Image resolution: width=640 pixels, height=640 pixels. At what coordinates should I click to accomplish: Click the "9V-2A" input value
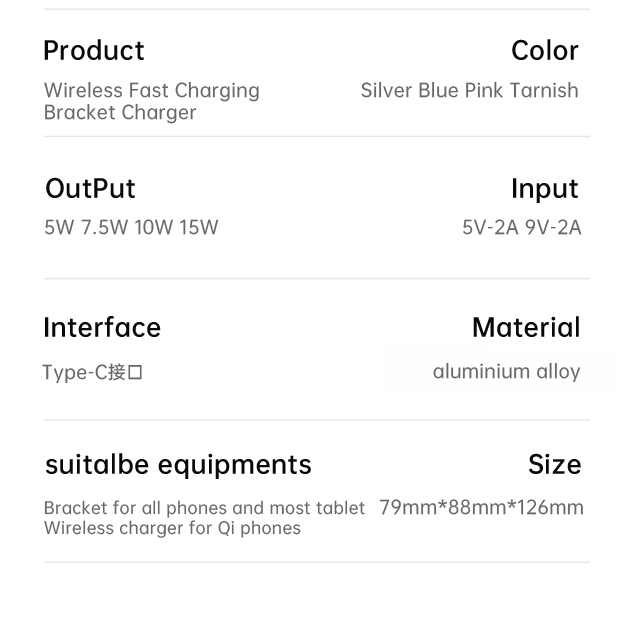553,227
